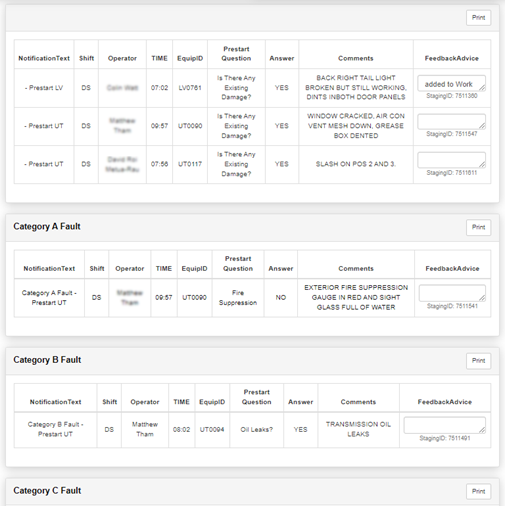
Task: Edit feedback field containing 'added to Work'
Action: [451, 83]
